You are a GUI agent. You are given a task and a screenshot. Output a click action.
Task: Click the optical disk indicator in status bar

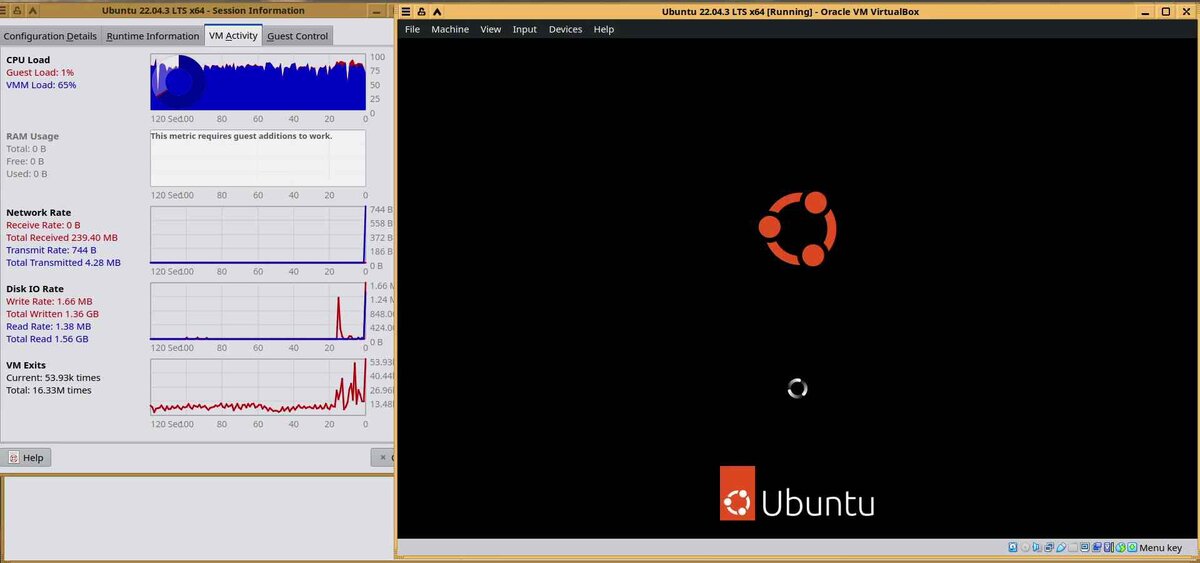[x=1025, y=547]
